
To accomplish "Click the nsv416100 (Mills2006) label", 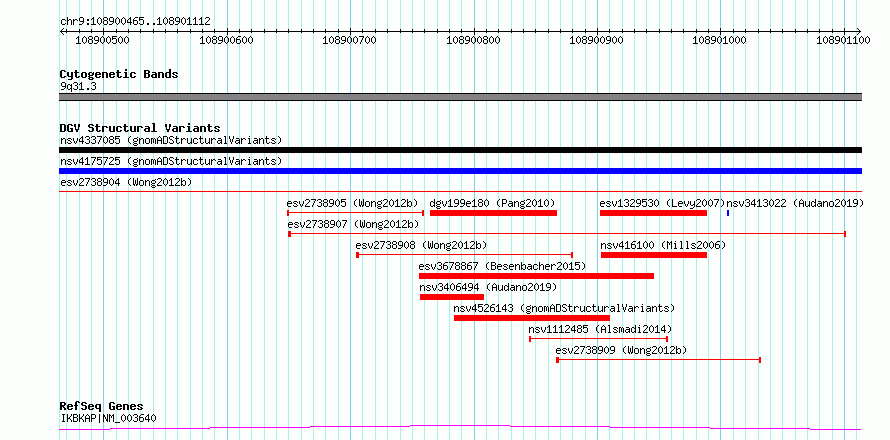I will click(x=663, y=245).
